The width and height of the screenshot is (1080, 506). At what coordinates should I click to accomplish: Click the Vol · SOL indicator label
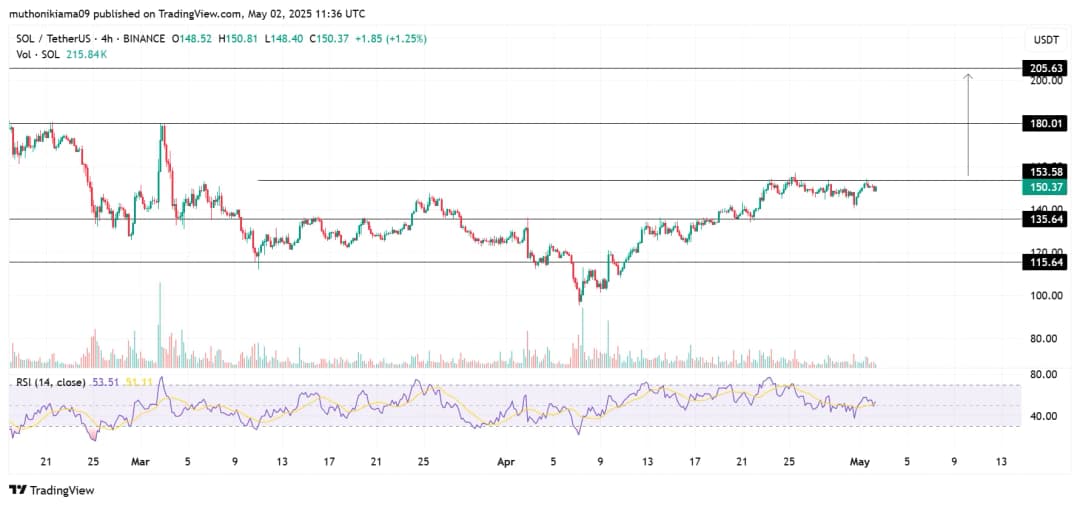36,53
